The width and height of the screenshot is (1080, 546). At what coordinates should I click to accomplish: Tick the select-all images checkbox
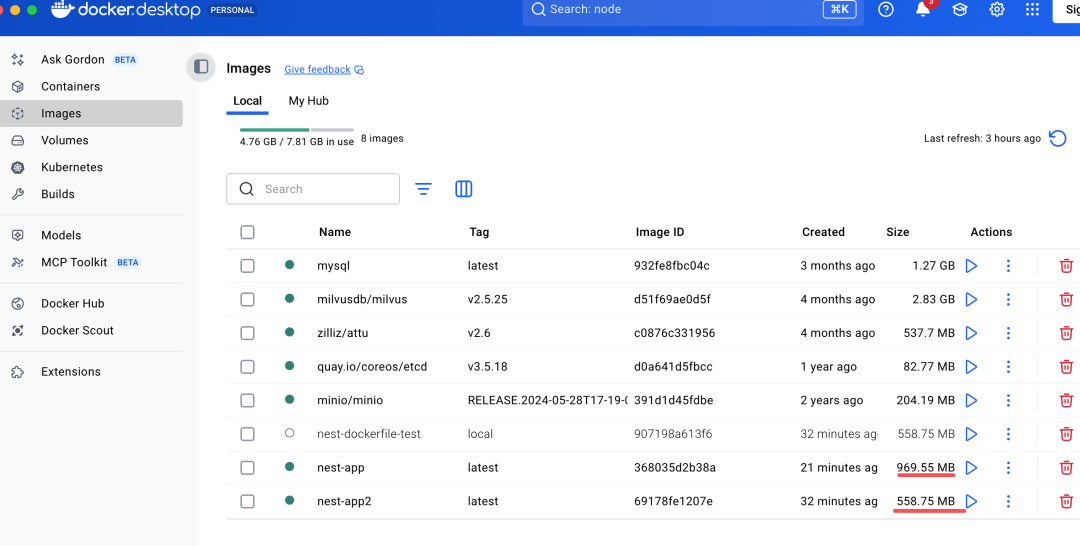point(247,232)
